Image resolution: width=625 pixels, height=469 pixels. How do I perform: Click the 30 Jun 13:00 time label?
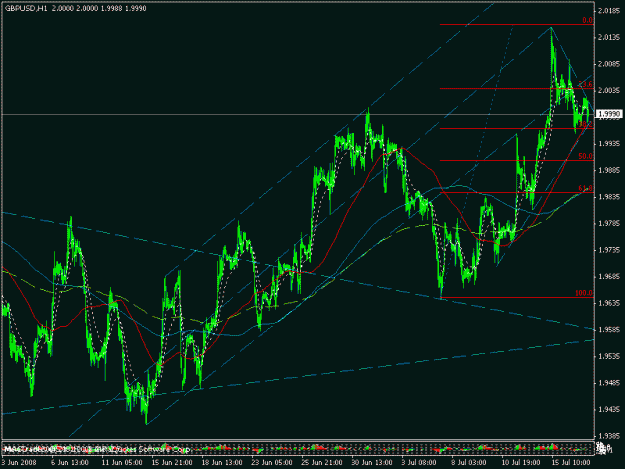pos(371,463)
